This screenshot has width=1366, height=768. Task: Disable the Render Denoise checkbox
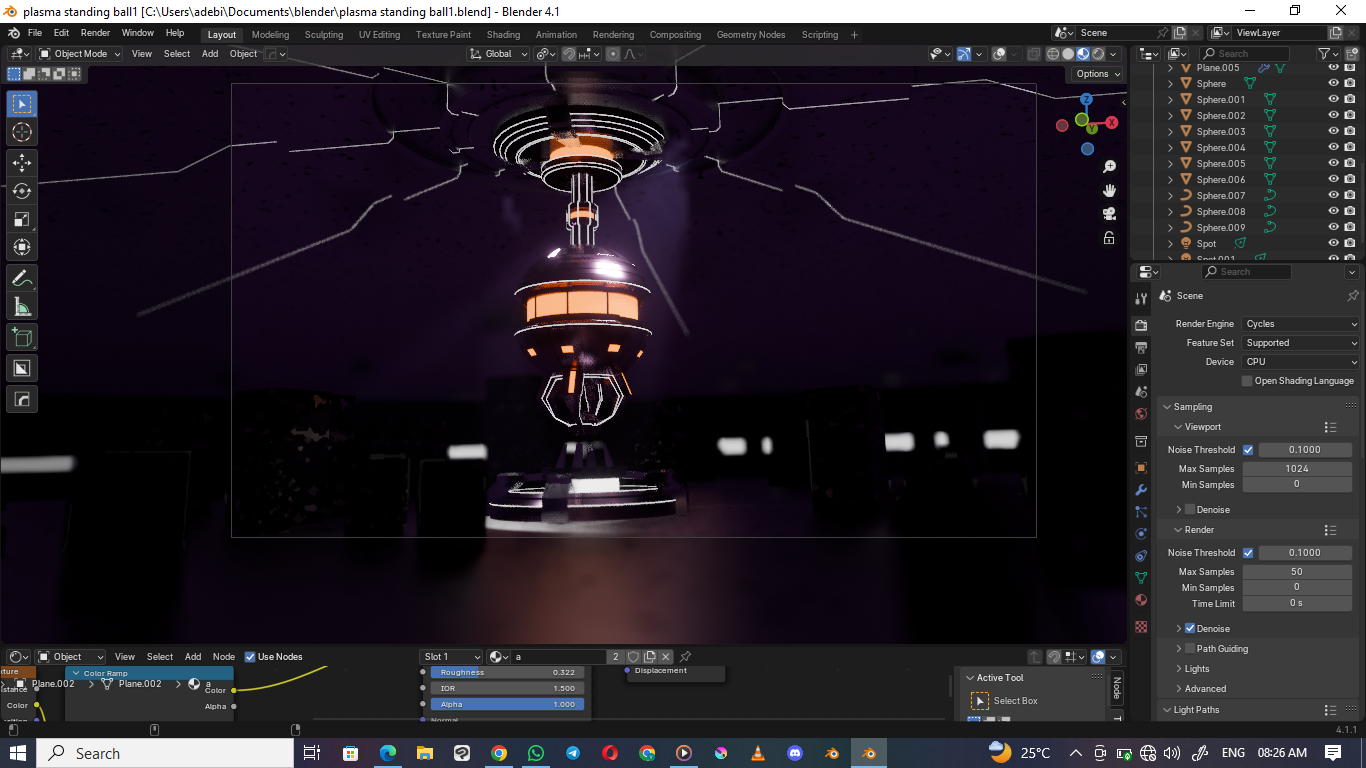(x=1190, y=629)
